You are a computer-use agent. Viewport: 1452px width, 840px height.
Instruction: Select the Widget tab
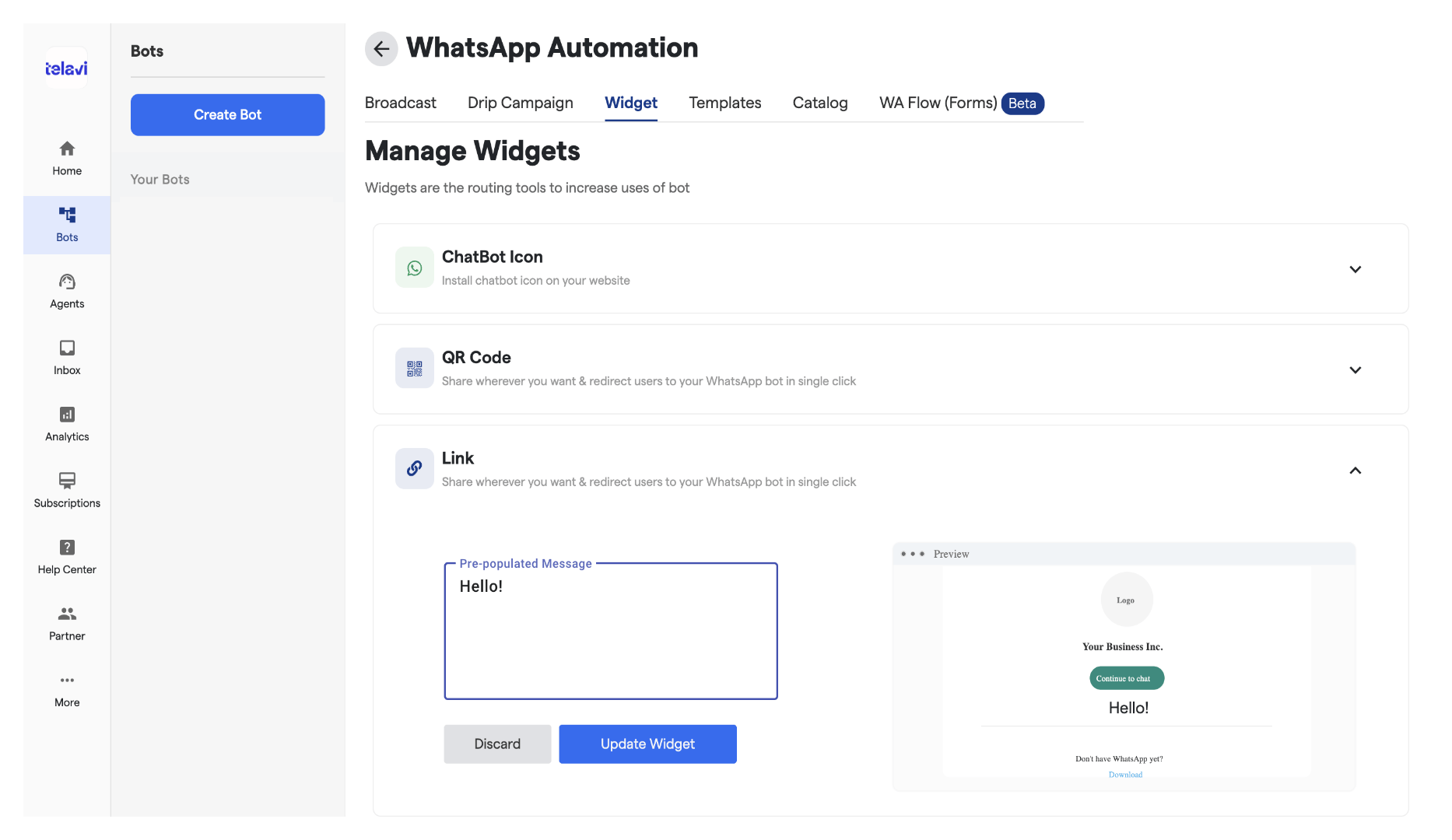coord(631,103)
